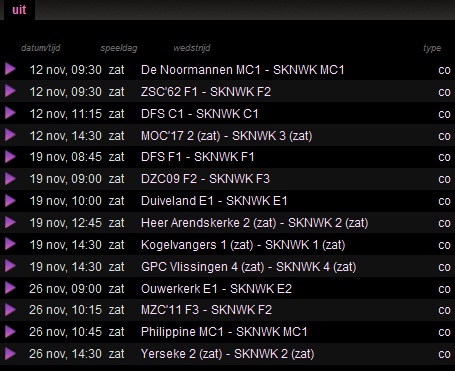The image size is (455, 371).
Task: Click the type column header
Action: [x=432, y=48]
